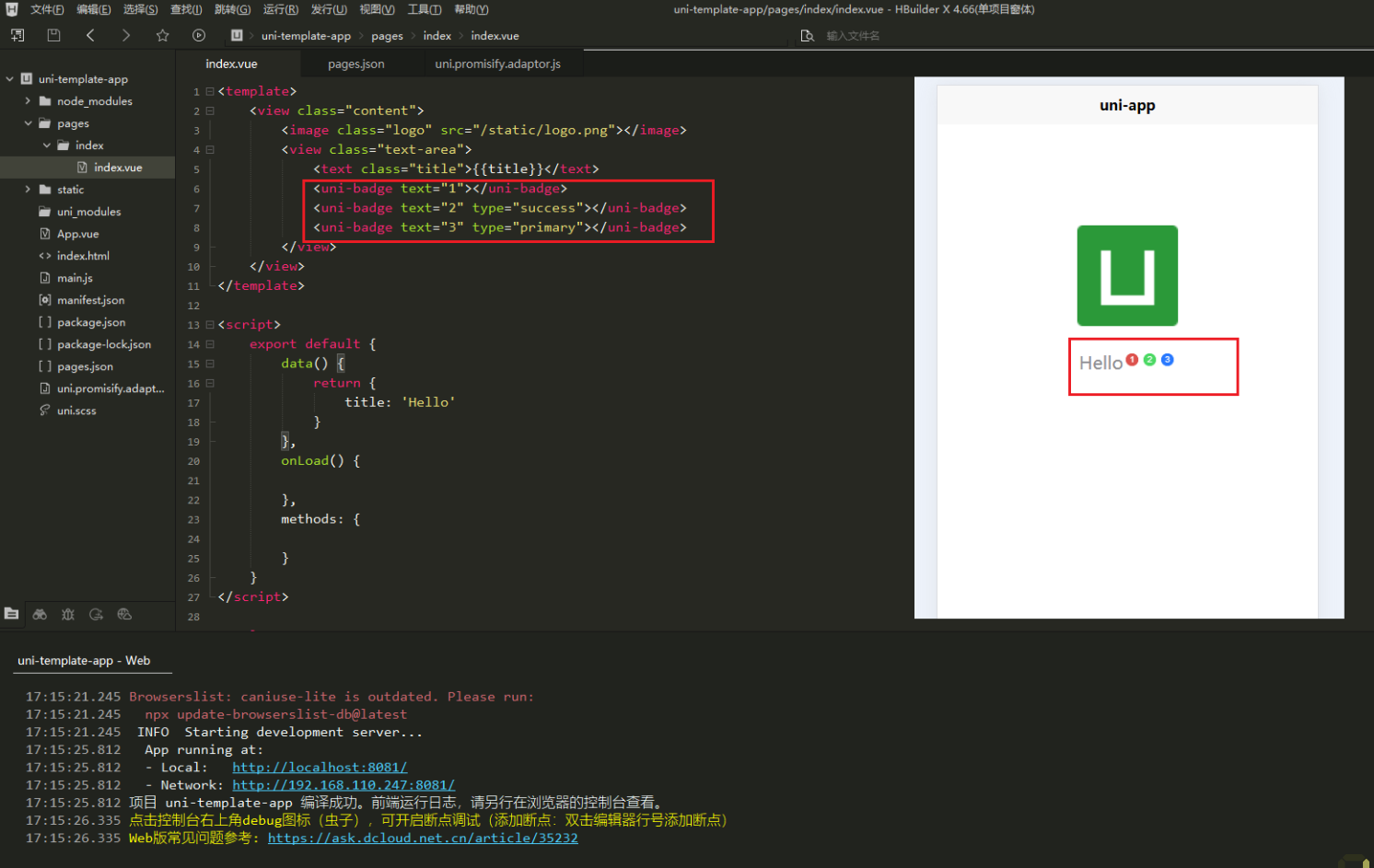Open the 视图(V) menu

pyautogui.click(x=377, y=9)
